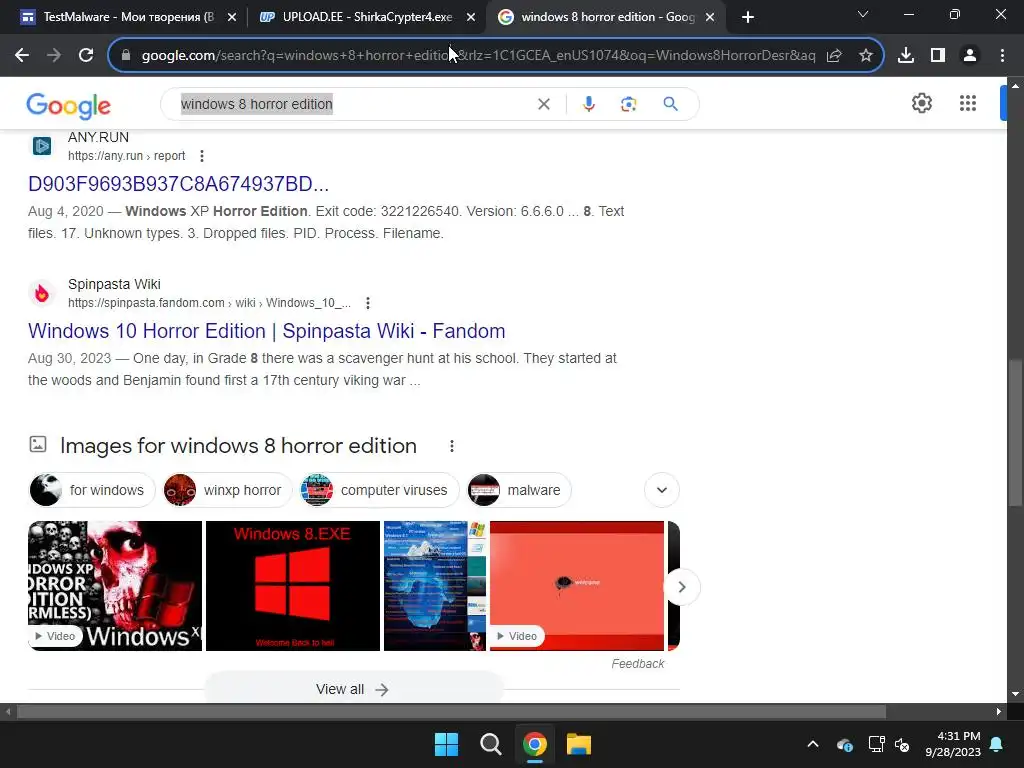
Task: Search by image with Google Lens
Action: coord(628,104)
